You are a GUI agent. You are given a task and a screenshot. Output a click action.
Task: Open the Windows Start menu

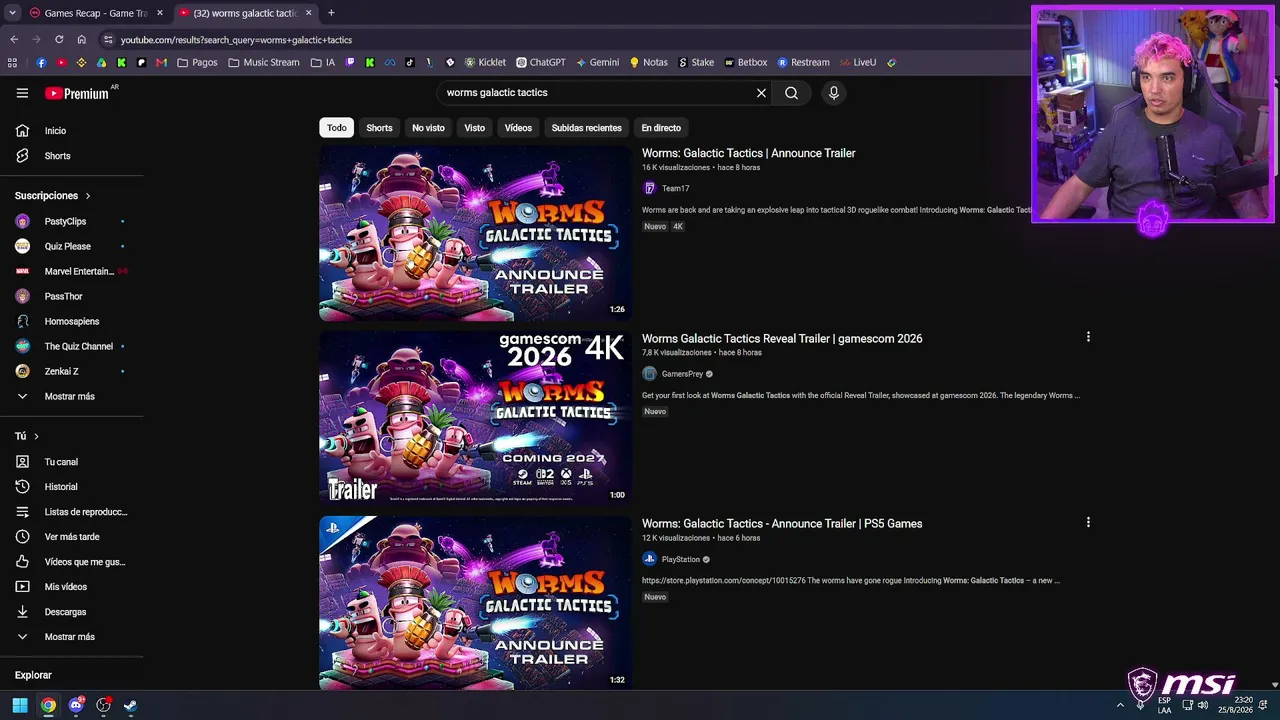[20, 705]
